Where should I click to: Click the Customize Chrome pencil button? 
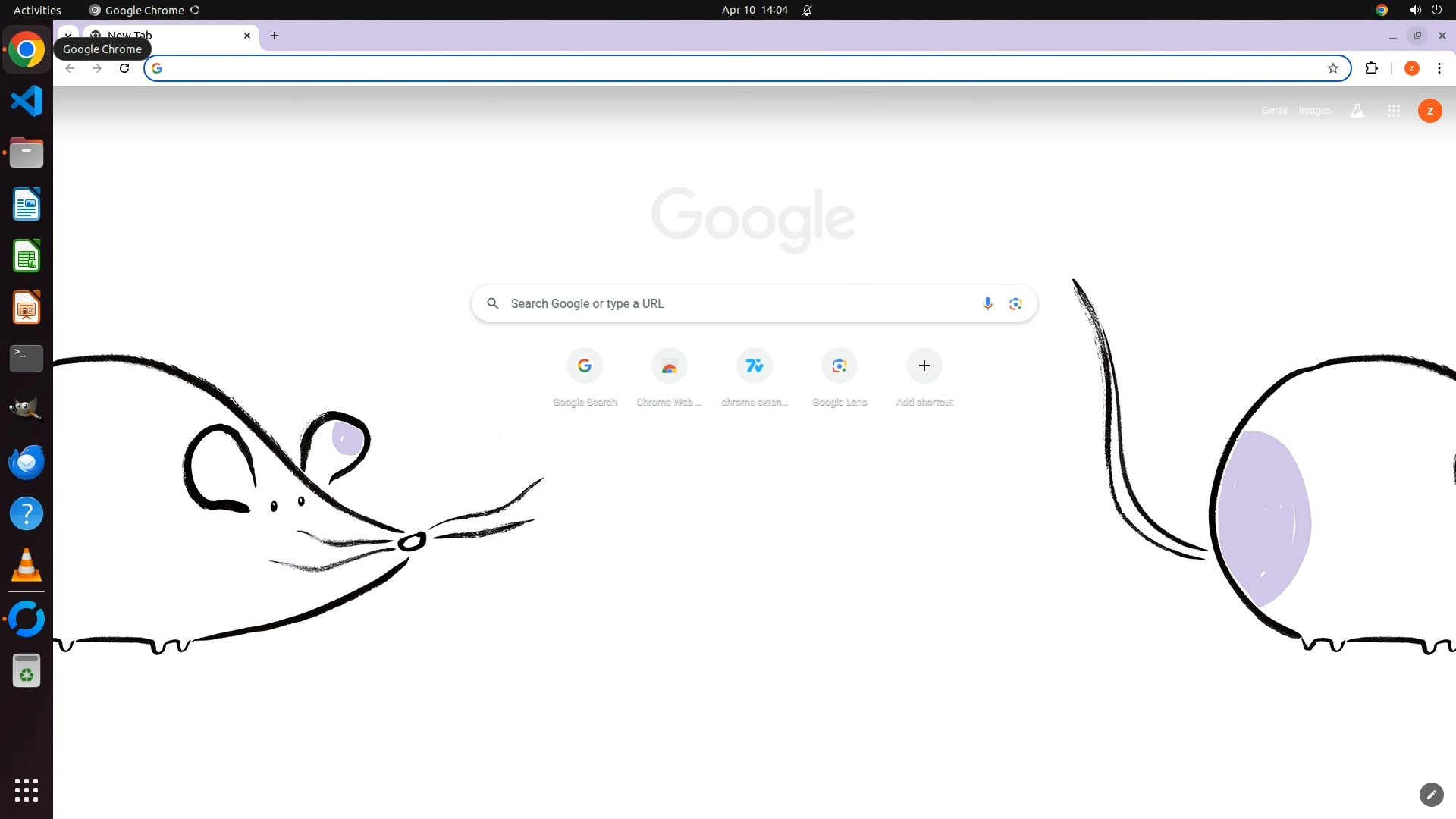(x=1431, y=795)
